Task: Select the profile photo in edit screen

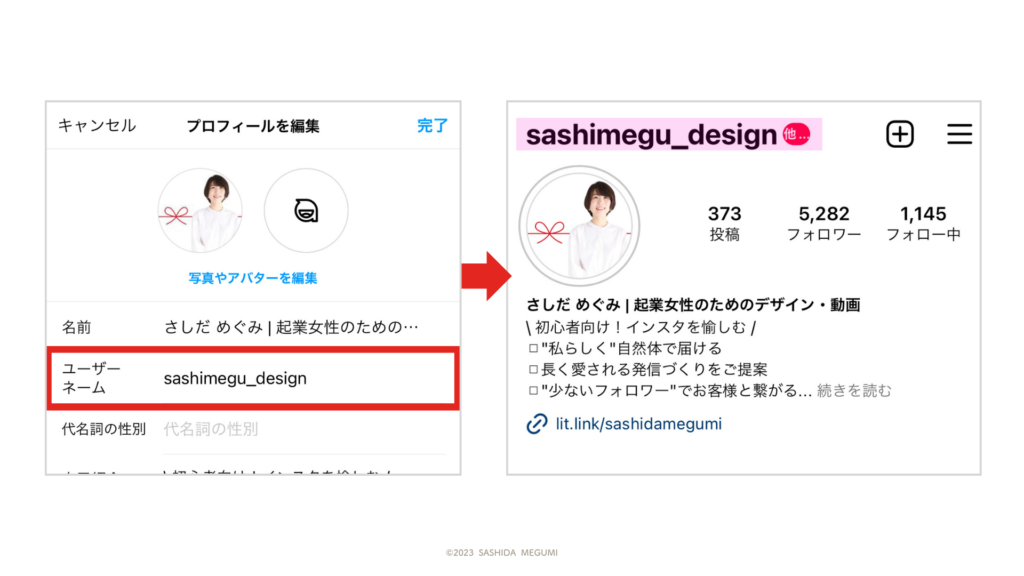Action: [x=200, y=210]
